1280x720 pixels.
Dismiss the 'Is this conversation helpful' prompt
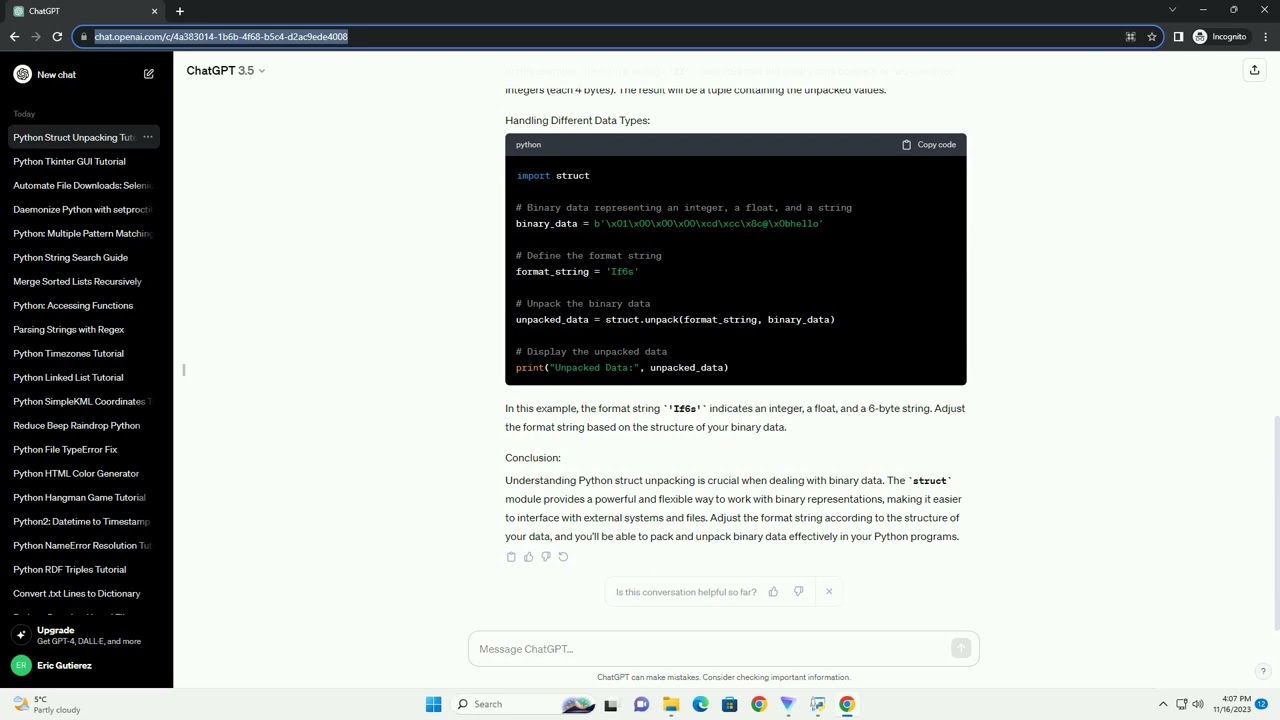point(829,592)
